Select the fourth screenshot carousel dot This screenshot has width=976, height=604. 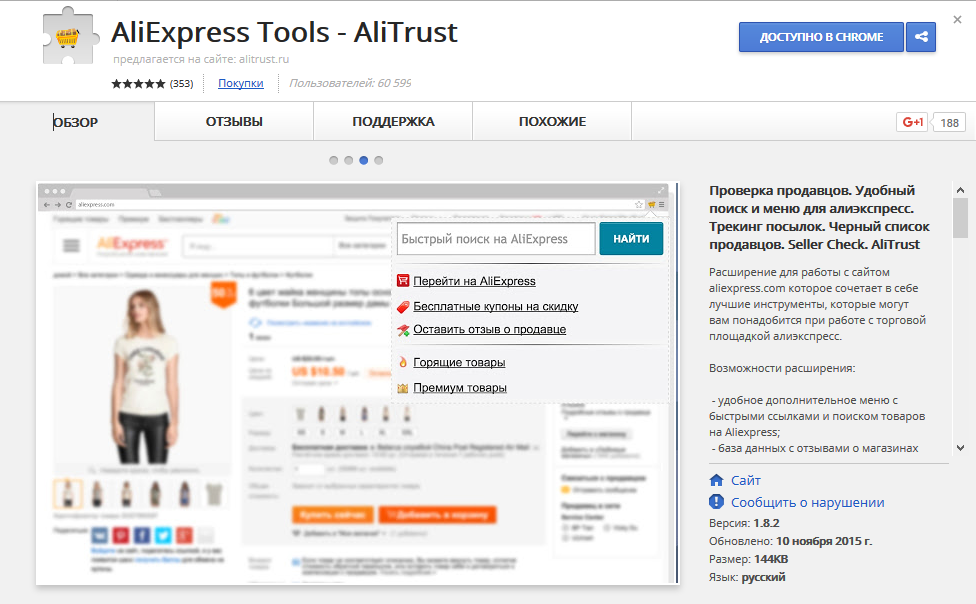[378, 160]
